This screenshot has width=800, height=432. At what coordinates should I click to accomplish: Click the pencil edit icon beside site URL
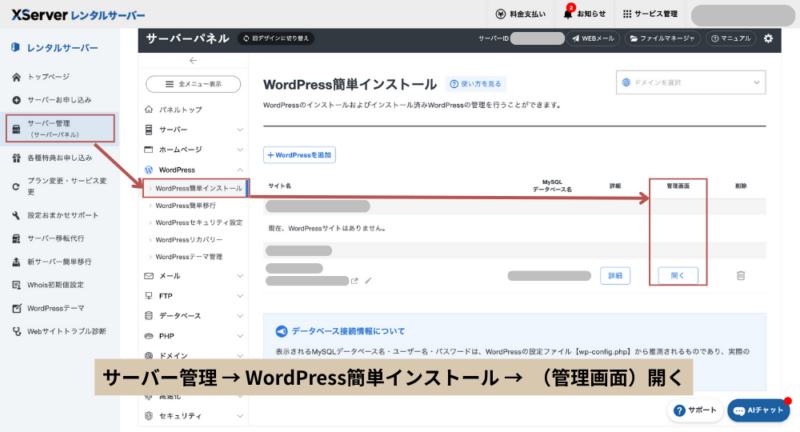367,281
